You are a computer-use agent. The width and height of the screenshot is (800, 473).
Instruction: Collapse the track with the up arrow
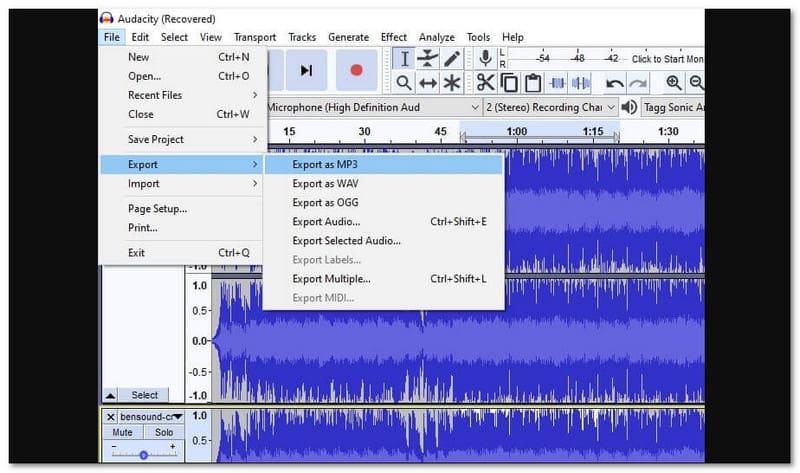click(x=110, y=395)
